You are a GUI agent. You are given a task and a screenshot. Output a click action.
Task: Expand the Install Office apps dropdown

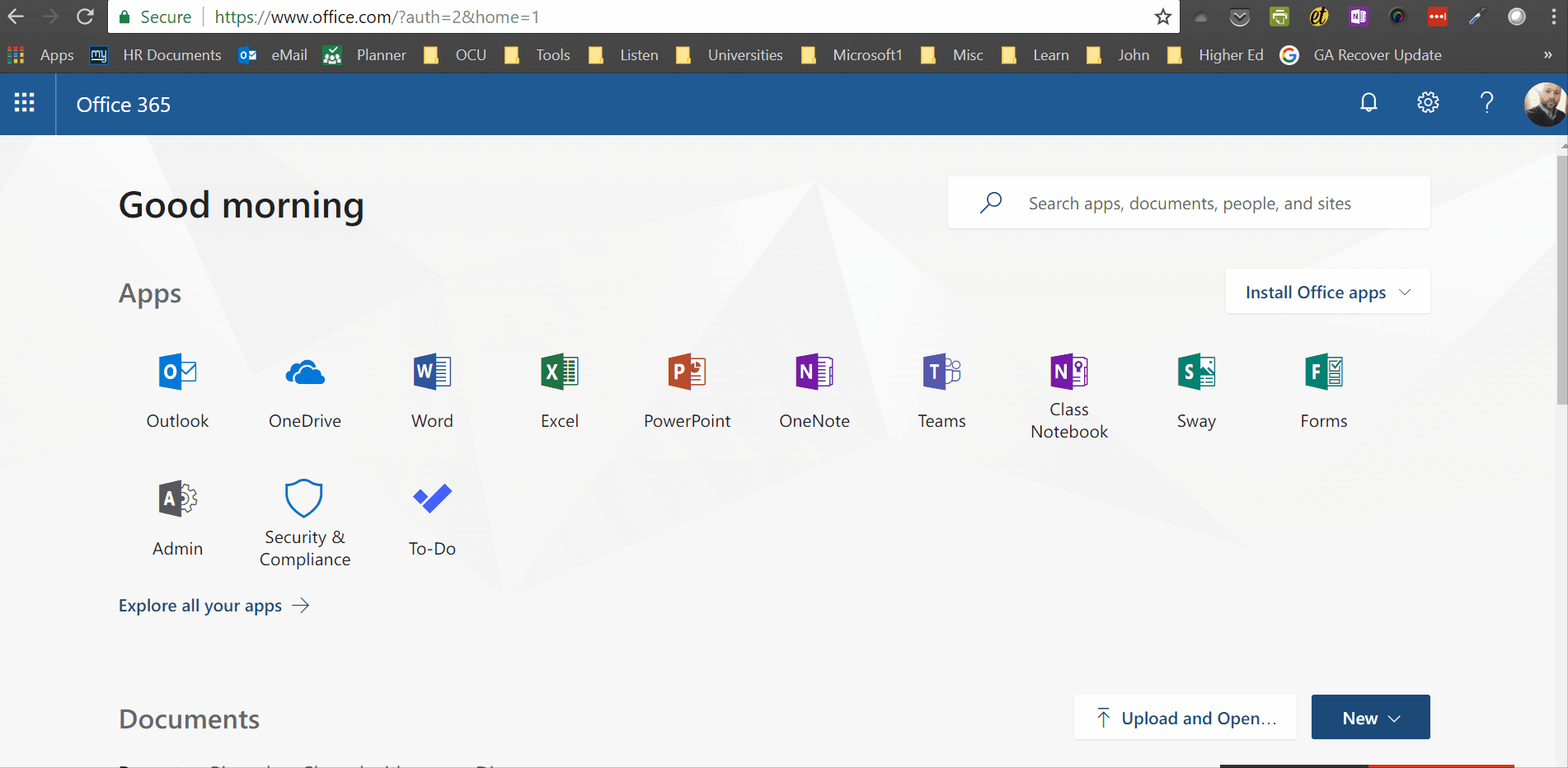click(1327, 293)
